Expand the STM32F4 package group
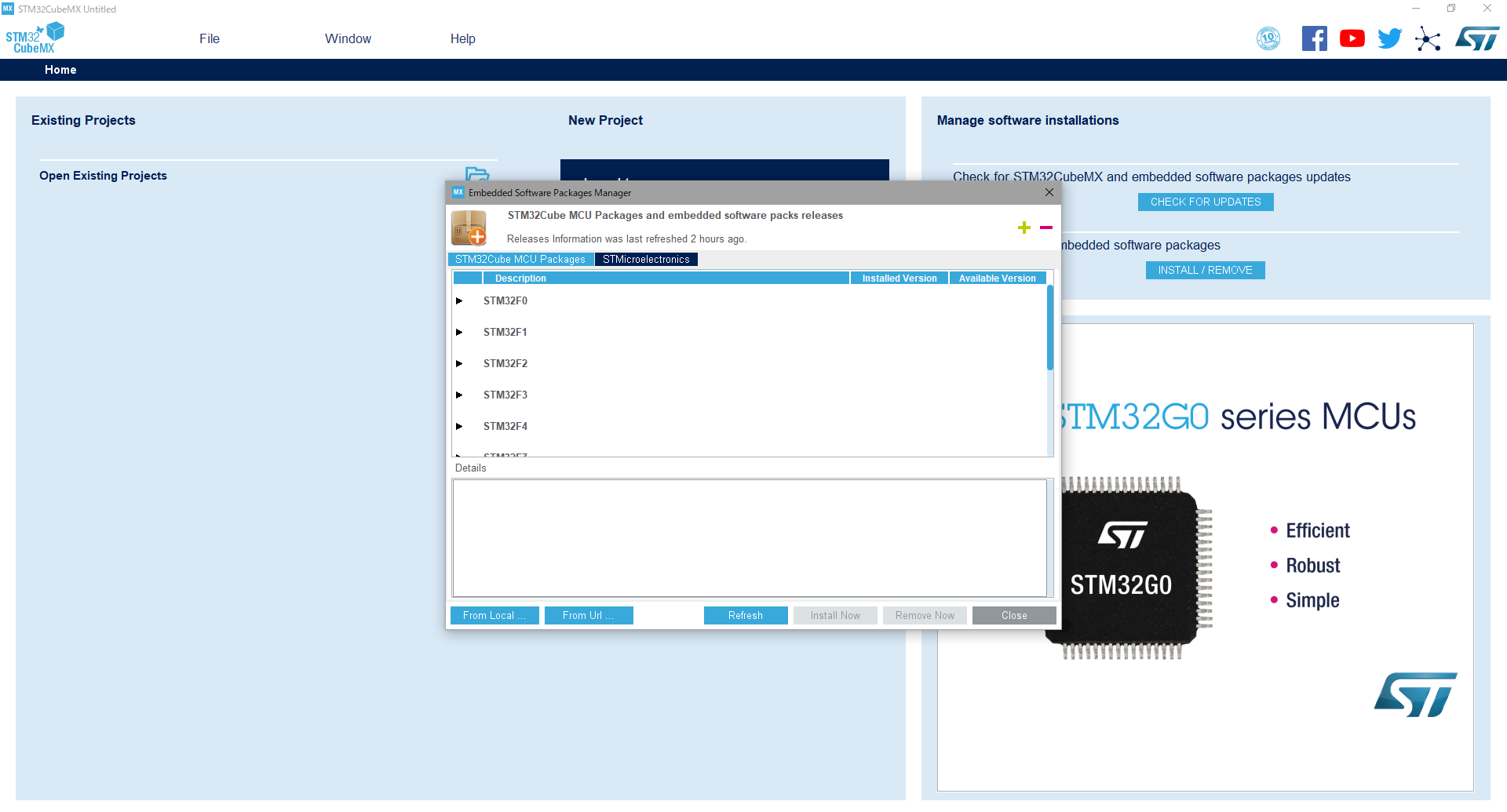 459,426
